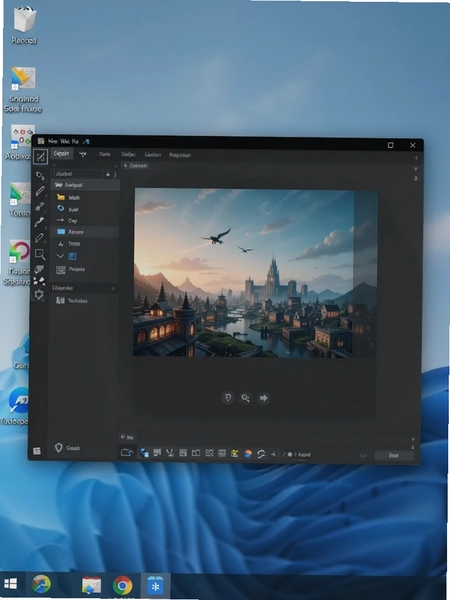This screenshot has height=600, width=450.
Task: Click the zoom magnifier button below the image
Action: pyautogui.click(x=245, y=398)
